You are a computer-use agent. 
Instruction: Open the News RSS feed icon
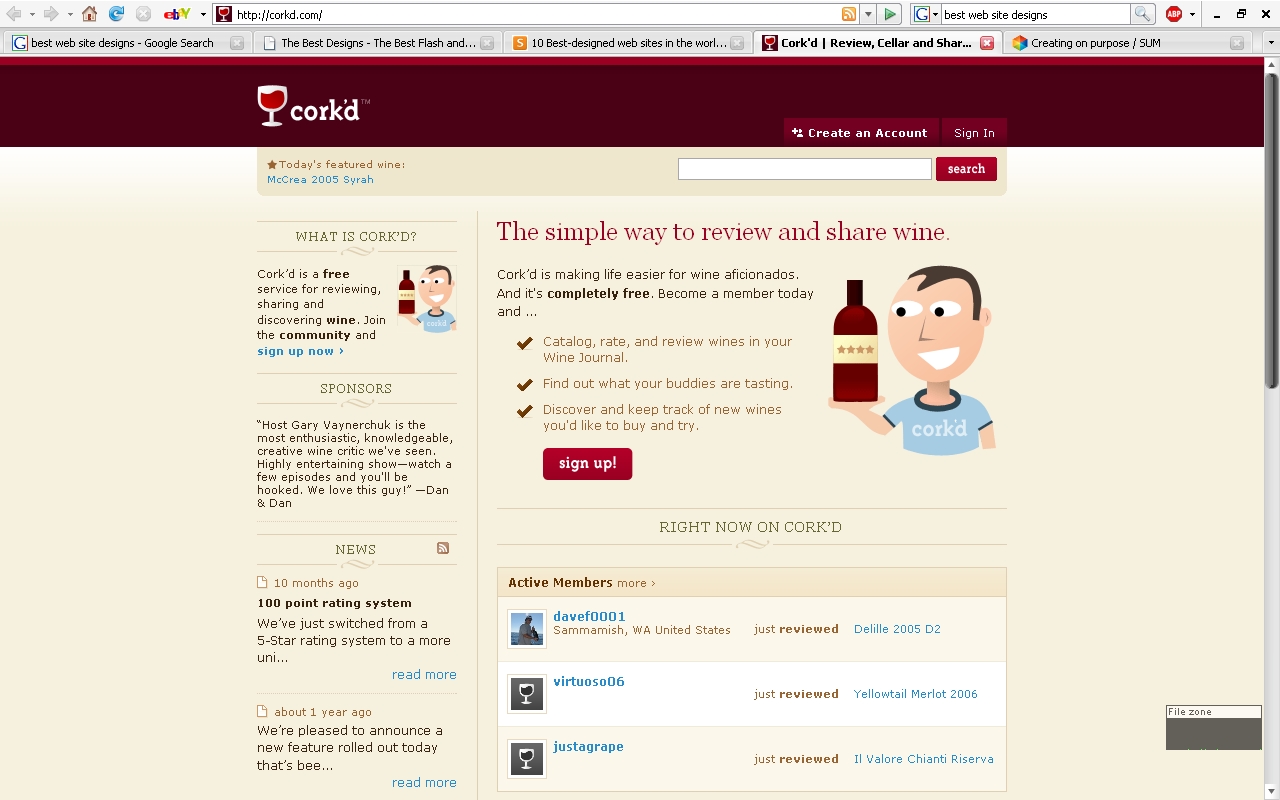(x=443, y=548)
